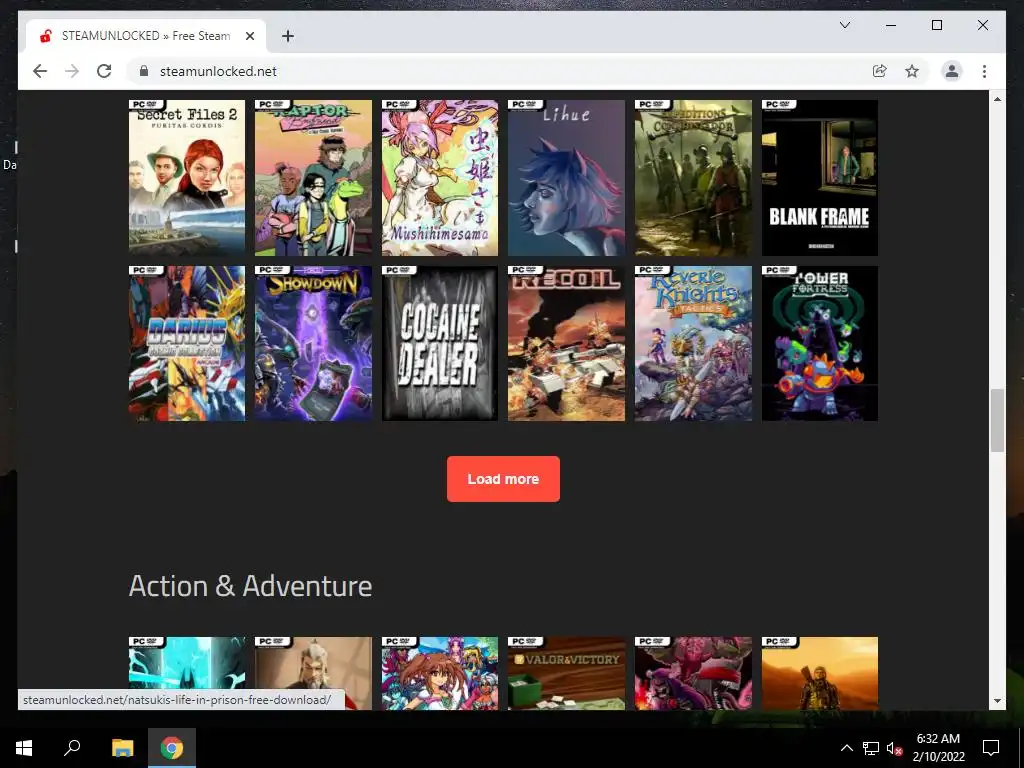1024x768 pixels.
Task: Expand the tab search chevron
Action: [844, 25]
